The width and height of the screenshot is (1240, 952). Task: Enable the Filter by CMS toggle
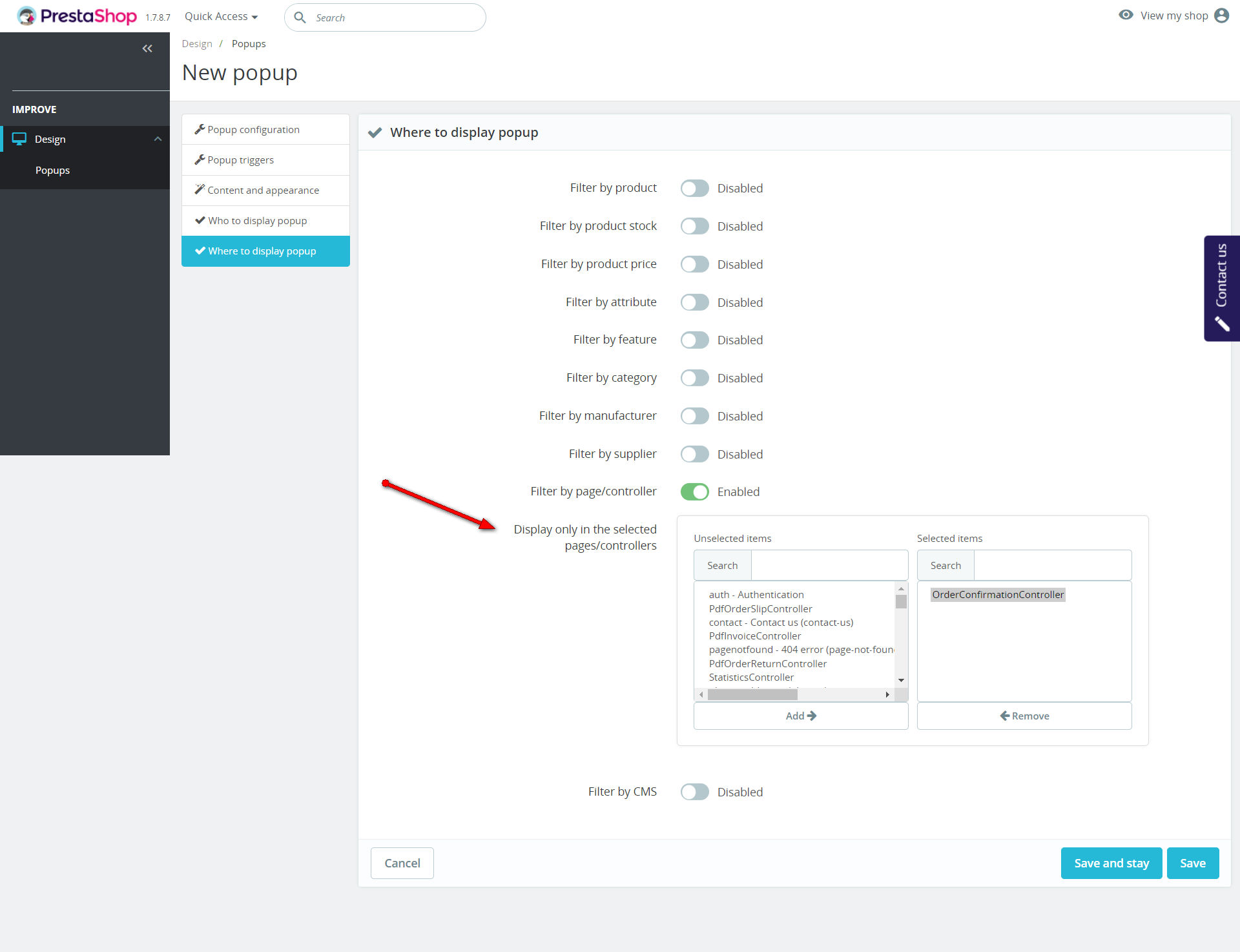pyautogui.click(x=695, y=792)
